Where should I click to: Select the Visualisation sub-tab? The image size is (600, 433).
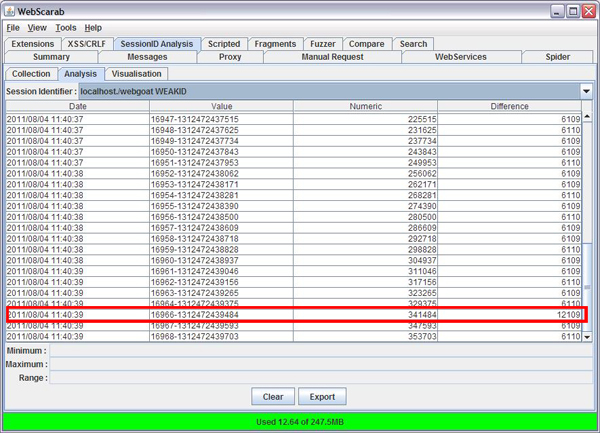(x=137, y=73)
